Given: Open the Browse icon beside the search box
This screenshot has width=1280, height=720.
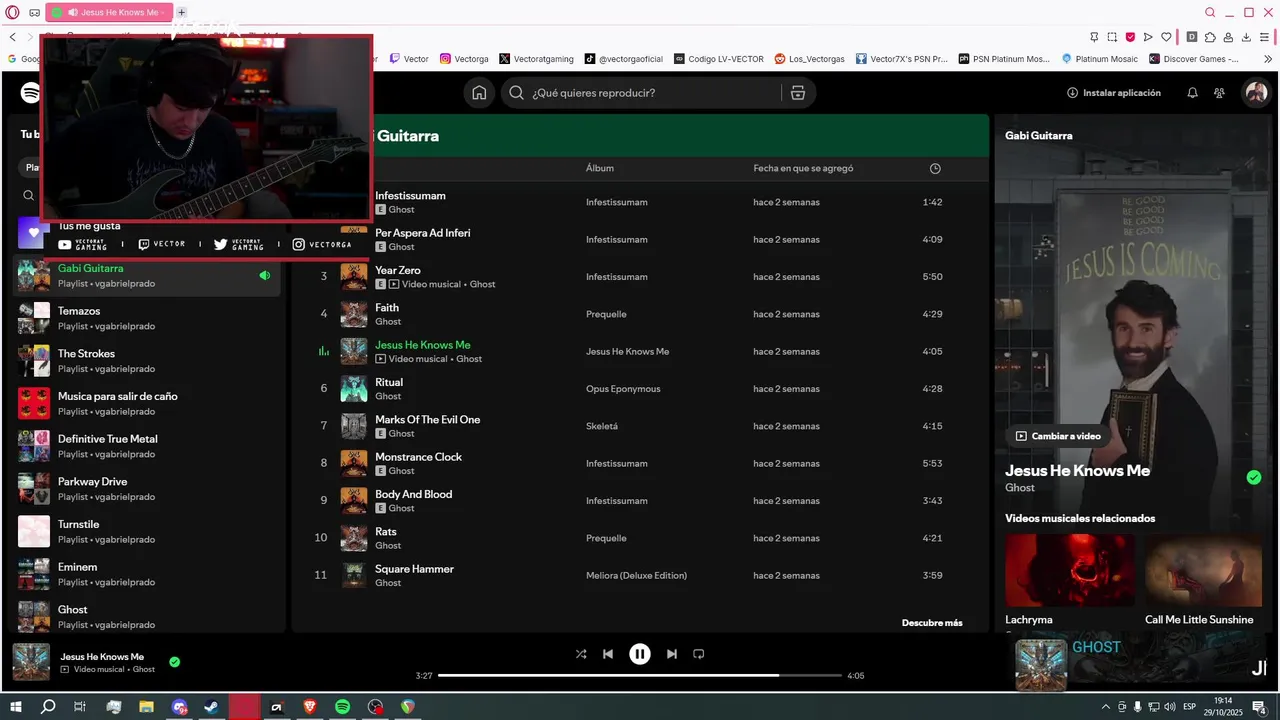Looking at the screenshot, I should [797, 93].
